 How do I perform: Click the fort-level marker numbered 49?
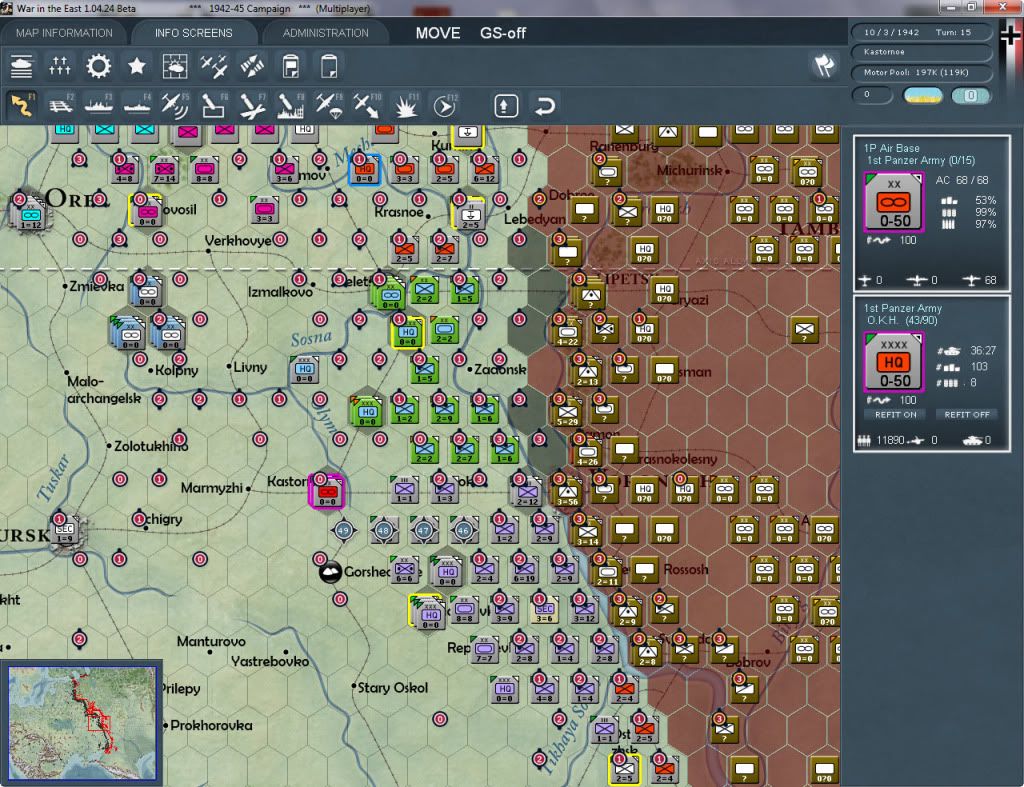point(344,530)
